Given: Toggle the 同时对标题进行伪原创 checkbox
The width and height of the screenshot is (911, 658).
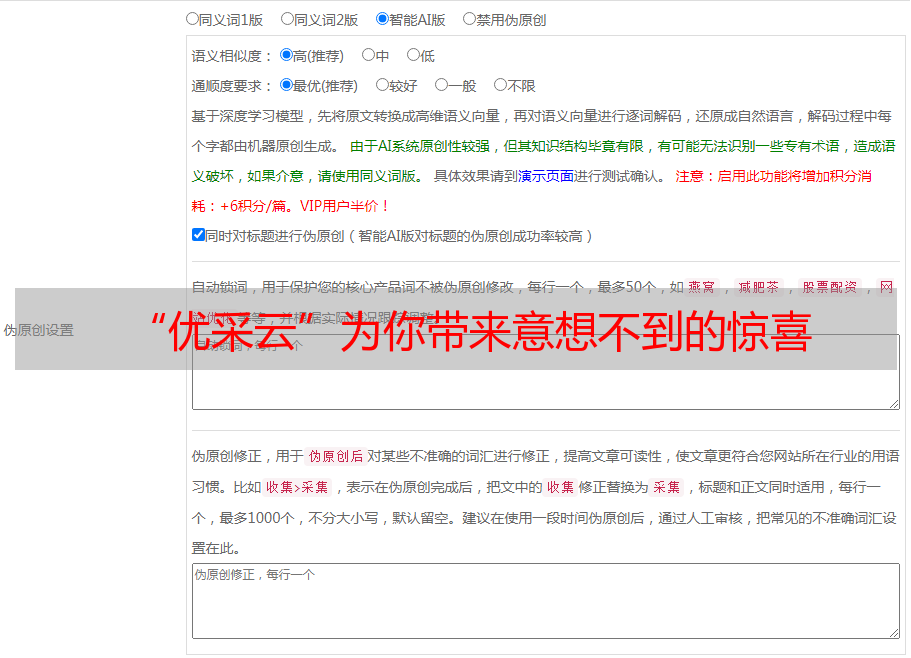Looking at the screenshot, I should point(198,235).
